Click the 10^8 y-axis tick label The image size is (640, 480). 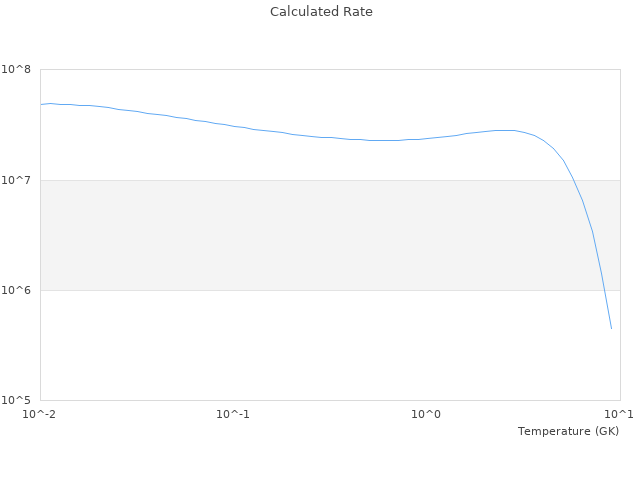point(16,70)
